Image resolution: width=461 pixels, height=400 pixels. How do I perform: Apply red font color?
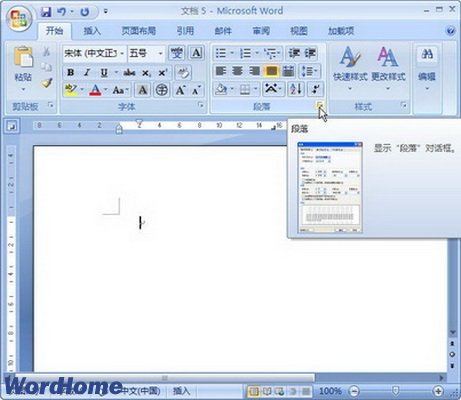[95, 90]
